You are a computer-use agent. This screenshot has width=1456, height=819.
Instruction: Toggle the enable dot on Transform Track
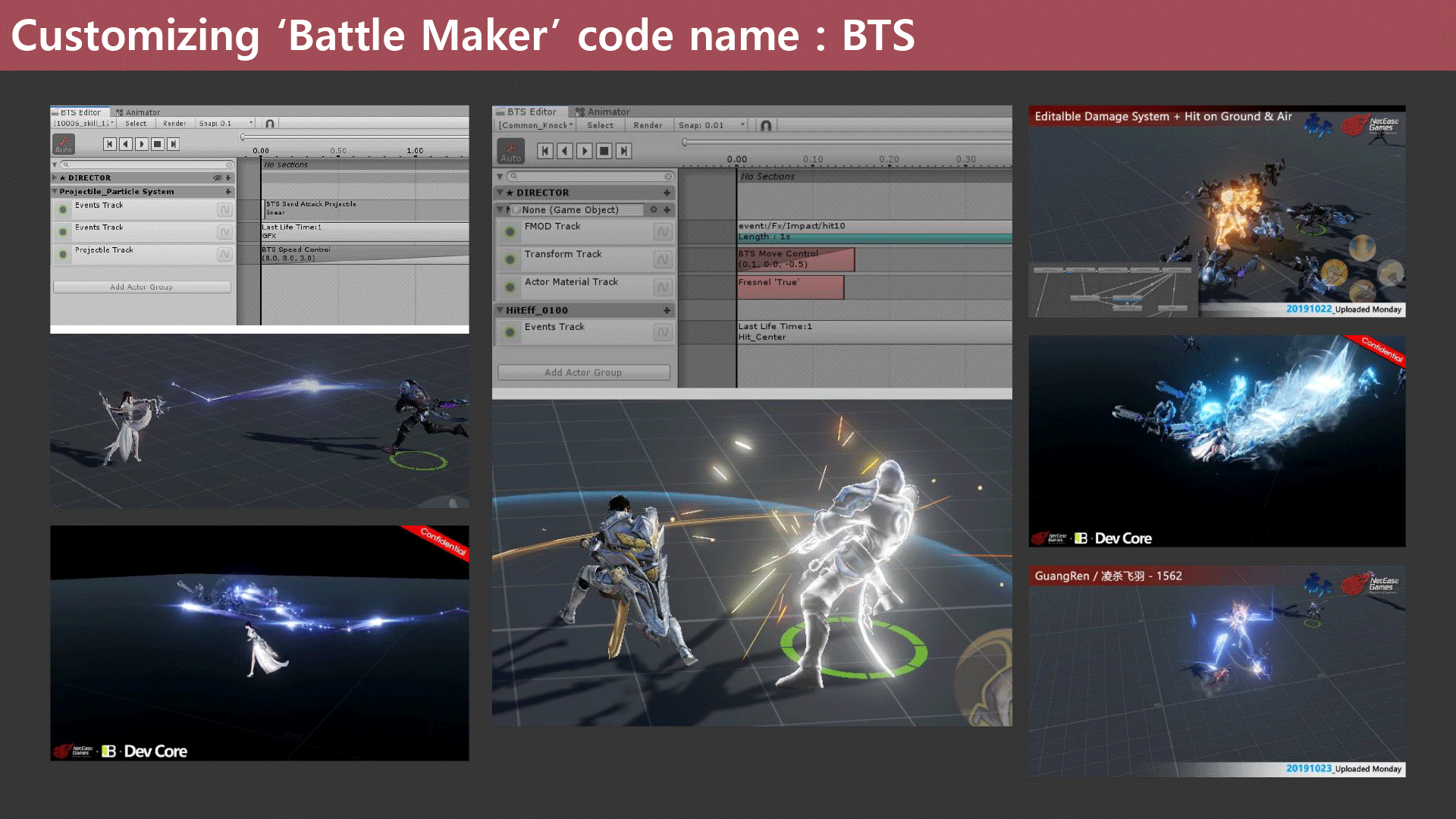[x=510, y=259]
